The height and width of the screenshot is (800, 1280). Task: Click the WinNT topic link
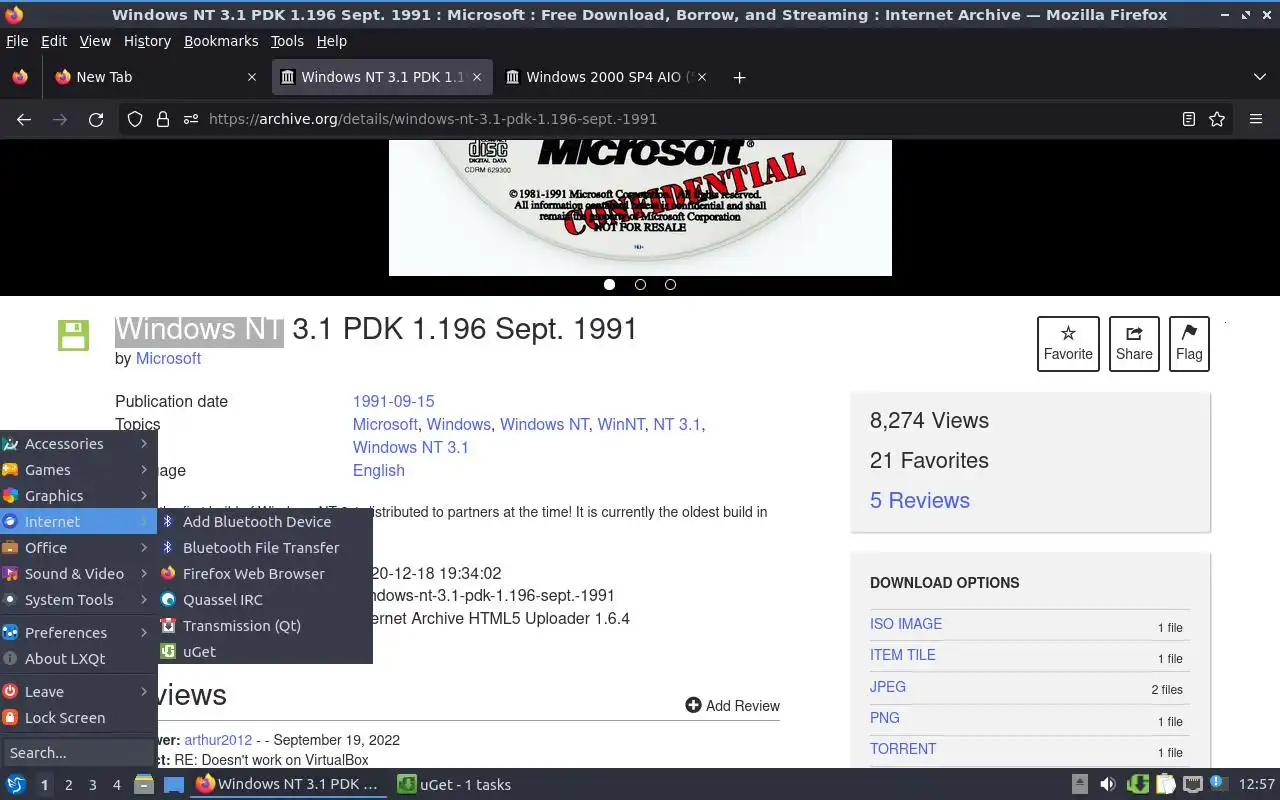click(x=621, y=424)
